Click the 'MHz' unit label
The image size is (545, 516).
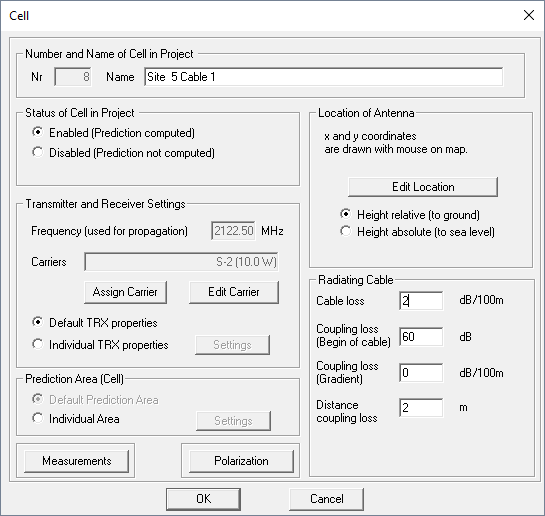[x=272, y=231]
